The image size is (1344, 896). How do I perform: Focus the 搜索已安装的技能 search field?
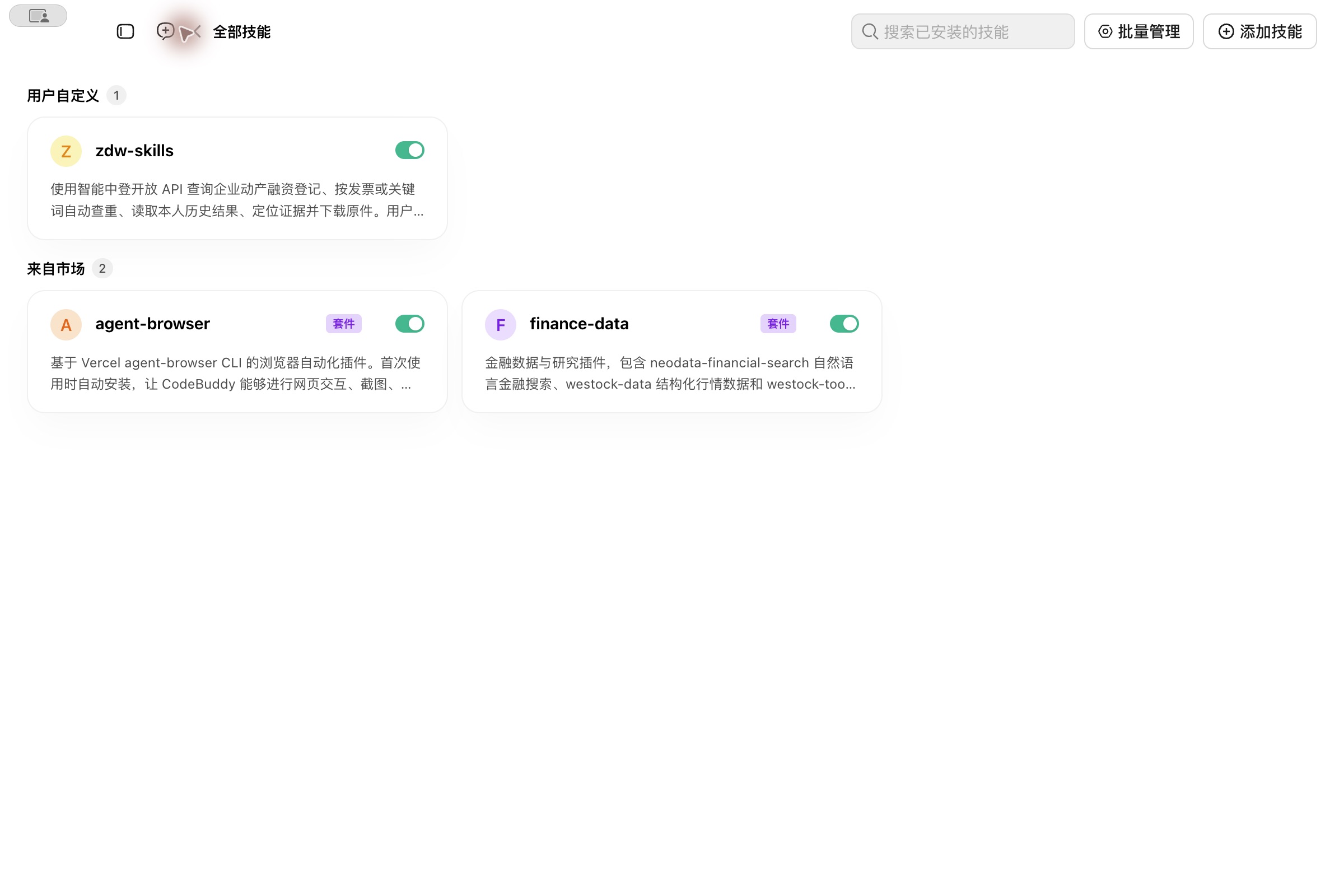pos(963,31)
